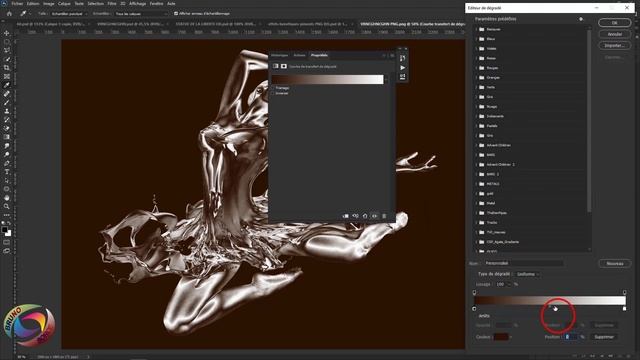Image resolution: width=640 pixels, height=360 pixels.
Task: Expand the Oranges presets folder
Action: [477, 78]
